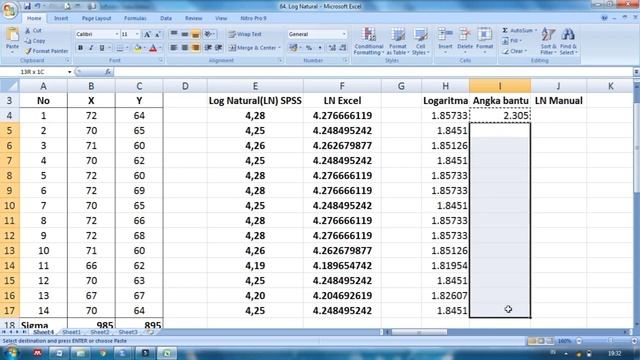Toggle Wrap Text
This screenshot has width=640, height=360.
pos(245,34)
